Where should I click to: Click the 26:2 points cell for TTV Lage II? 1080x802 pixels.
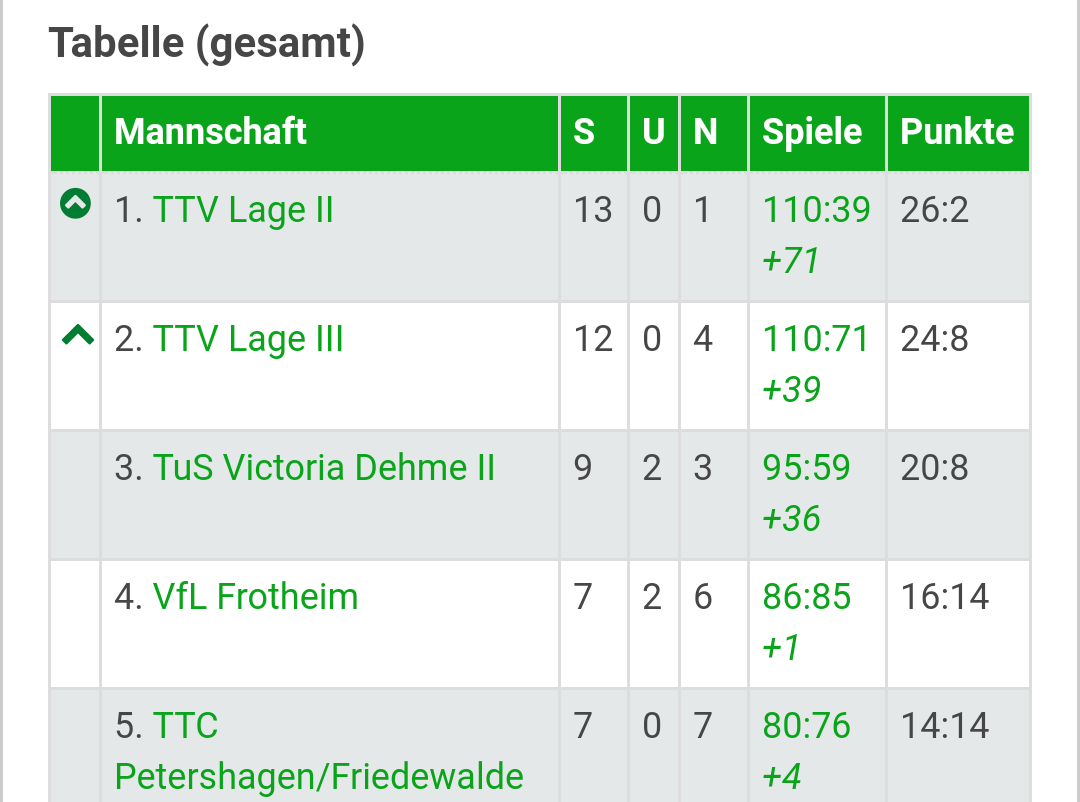(935, 211)
